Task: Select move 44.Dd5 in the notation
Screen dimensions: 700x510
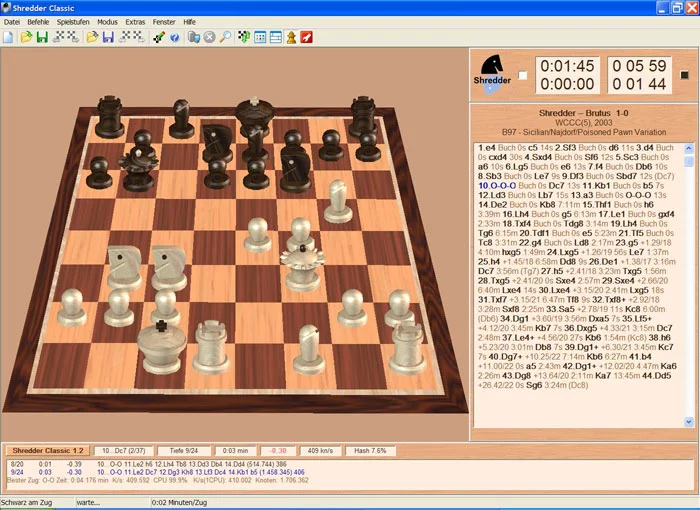Action: click(656, 376)
